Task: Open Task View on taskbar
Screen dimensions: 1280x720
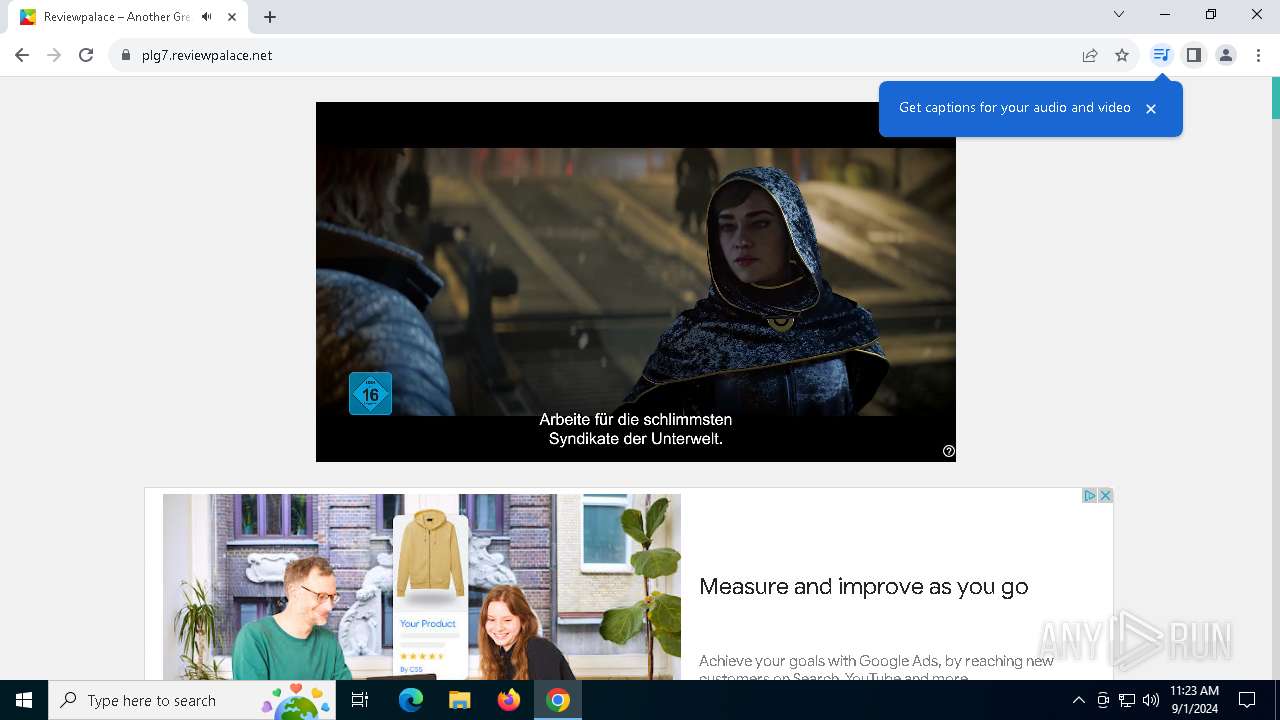Action: 360,700
